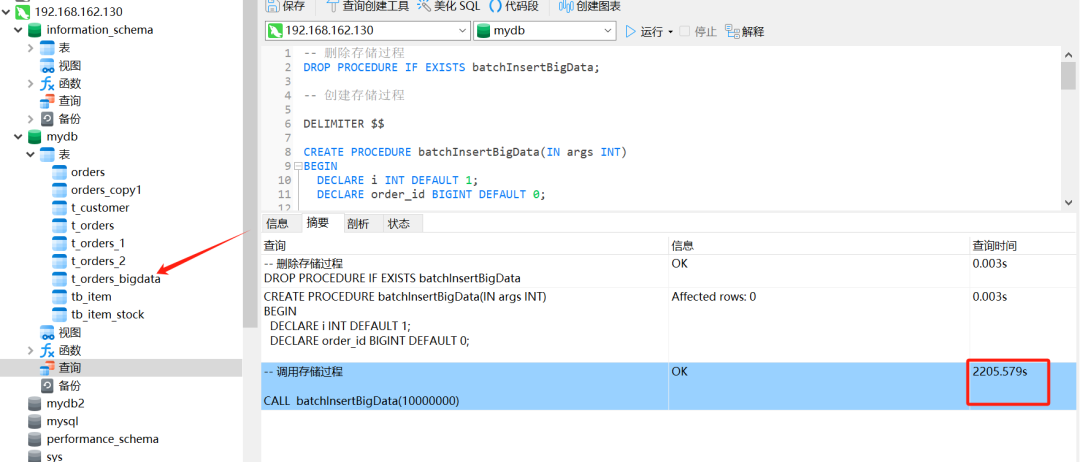Click the t_orders_bigdata table name

pyautogui.click(x=116, y=279)
